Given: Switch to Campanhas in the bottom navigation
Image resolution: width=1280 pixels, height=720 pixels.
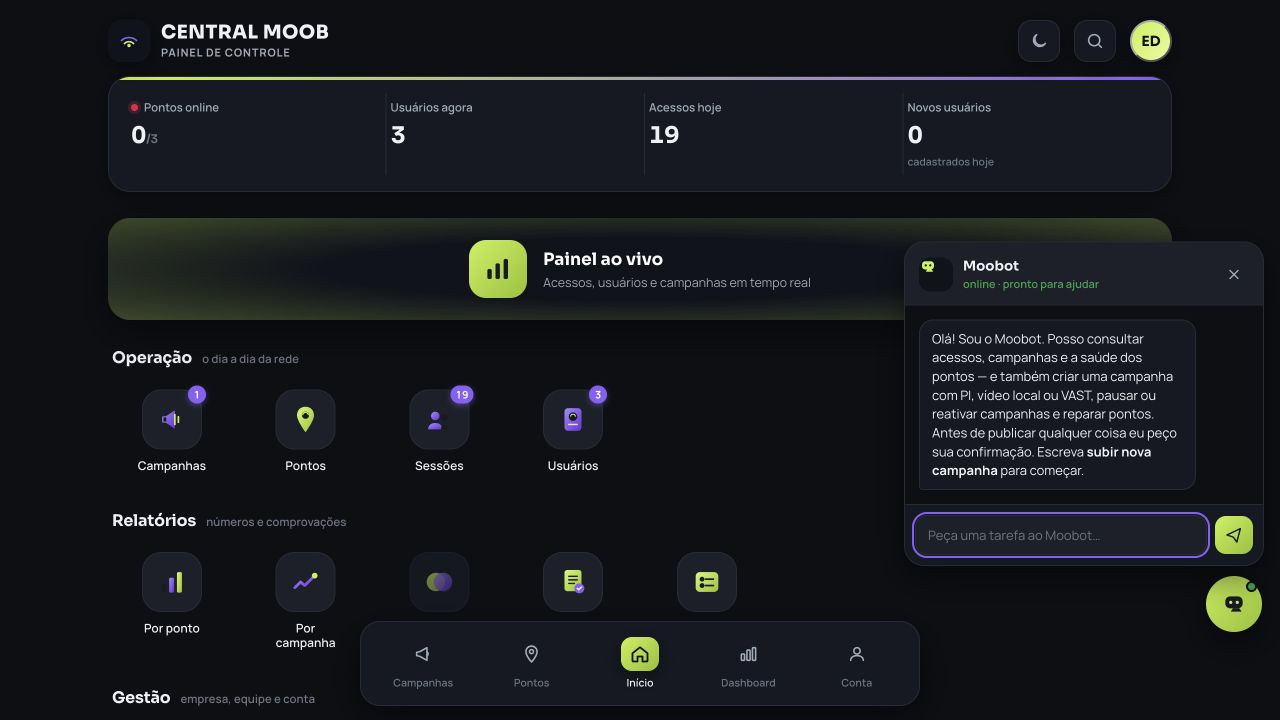Looking at the screenshot, I should pos(423,664).
